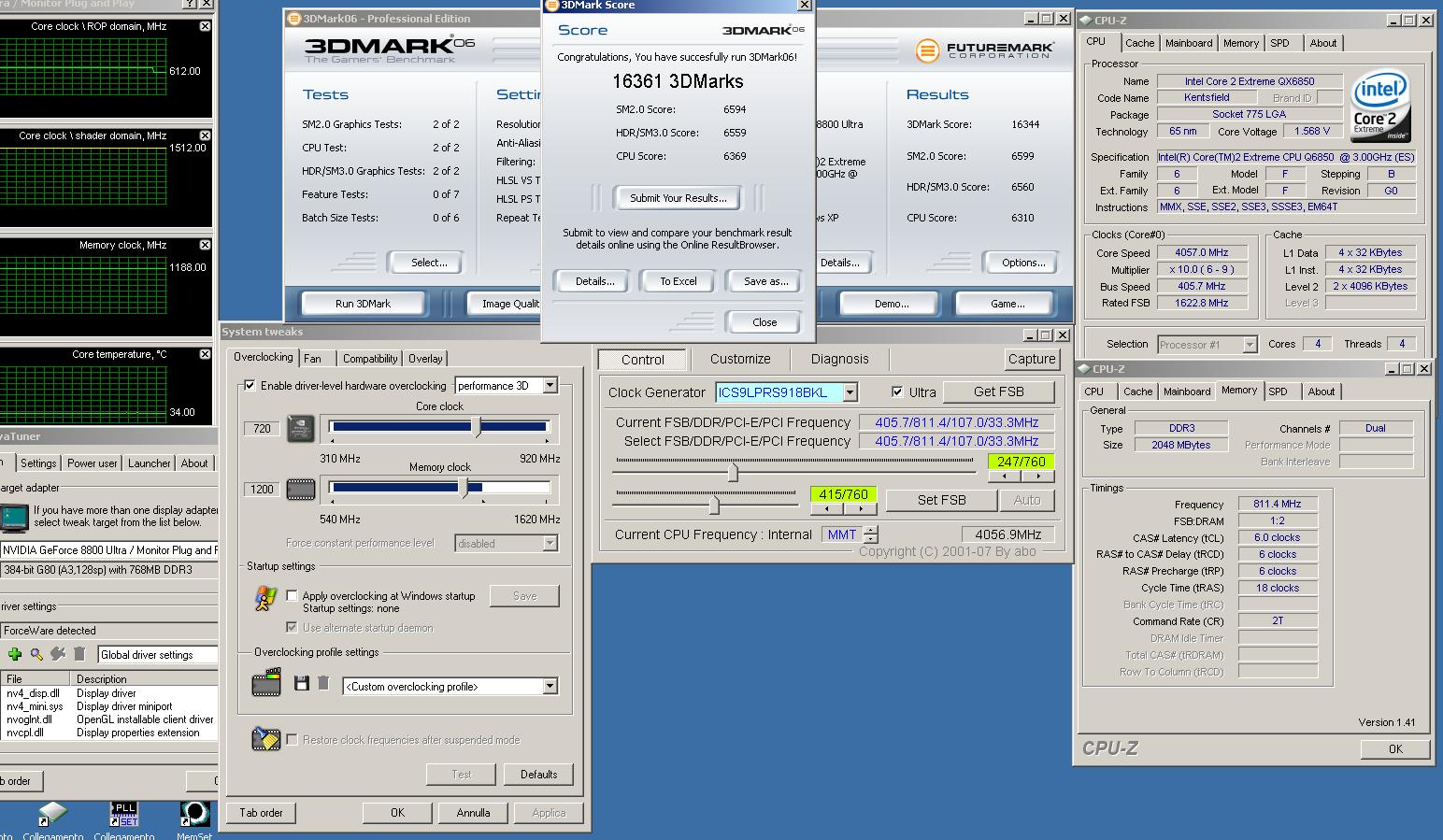Click the memory clock value field 1200
The image size is (1443, 840).
coord(262,489)
